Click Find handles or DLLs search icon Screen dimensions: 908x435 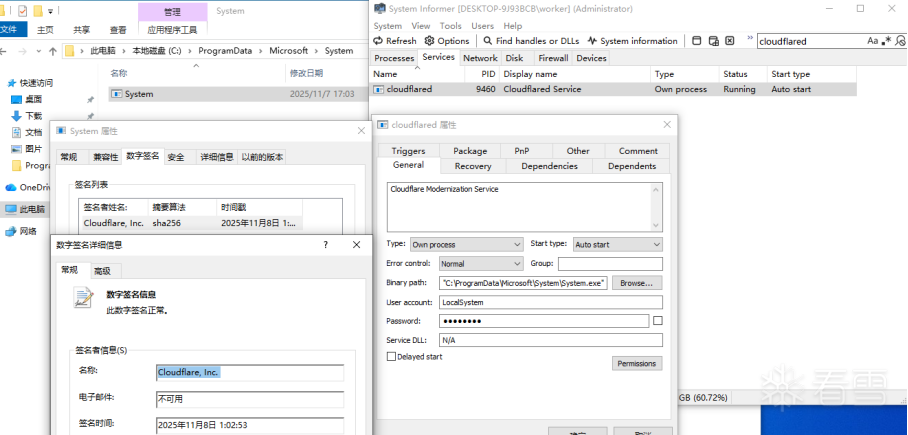click(488, 41)
